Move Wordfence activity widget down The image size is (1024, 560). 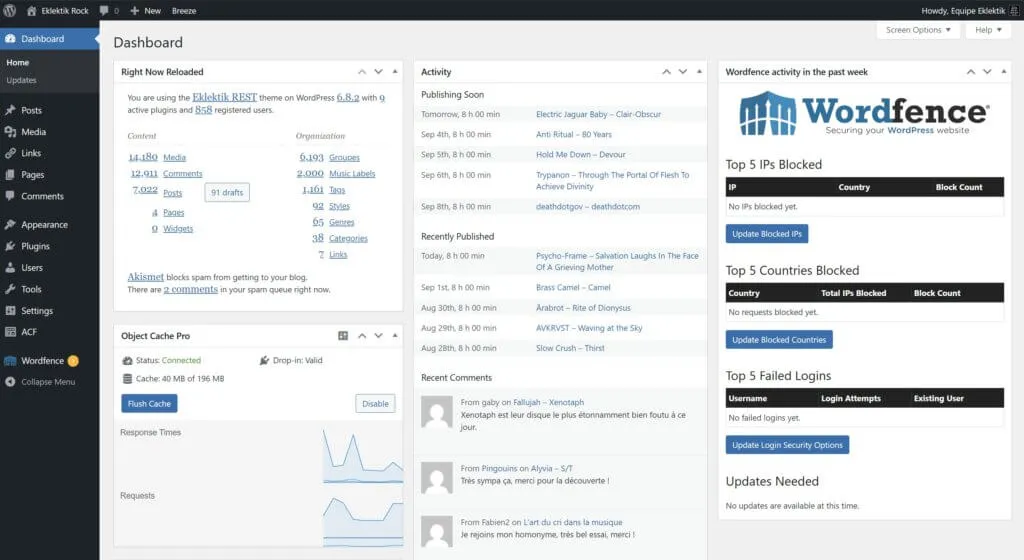click(987, 72)
